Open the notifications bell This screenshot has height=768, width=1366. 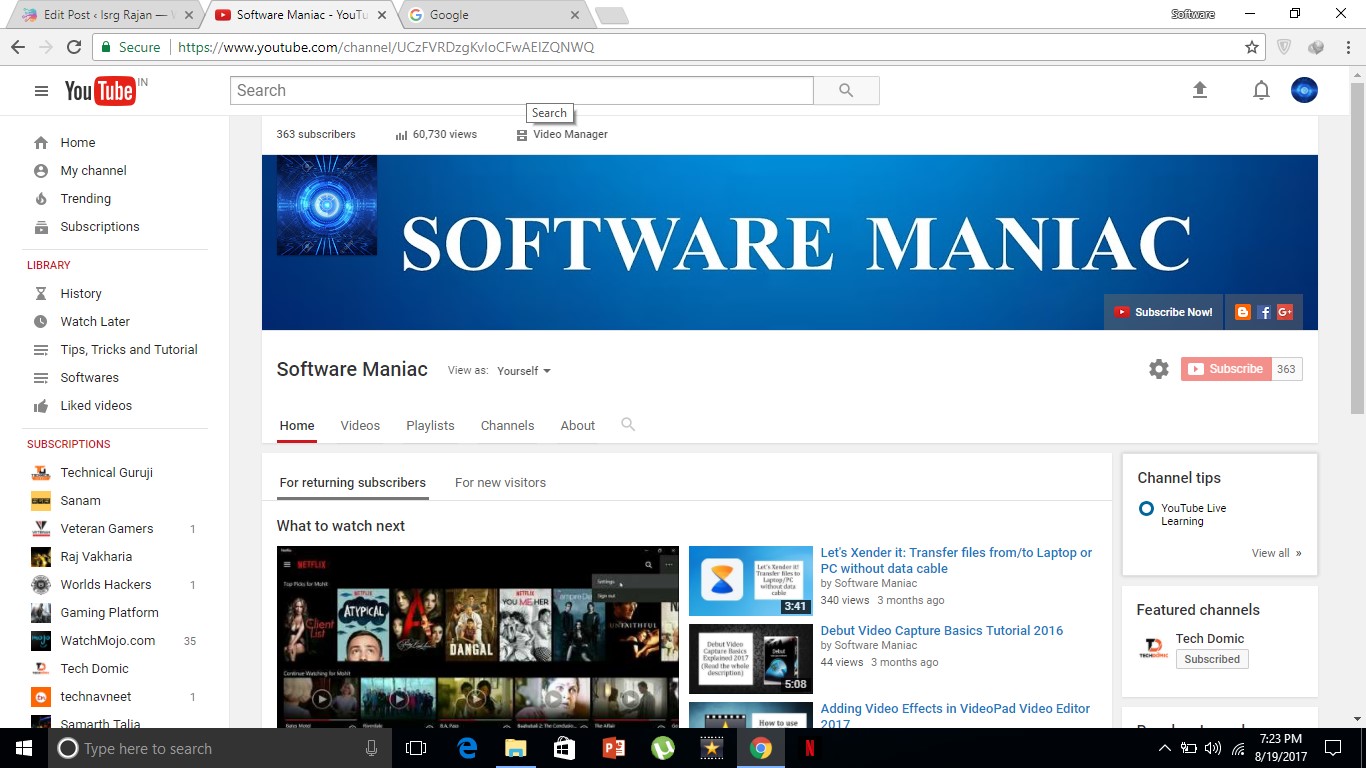(1261, 91)
